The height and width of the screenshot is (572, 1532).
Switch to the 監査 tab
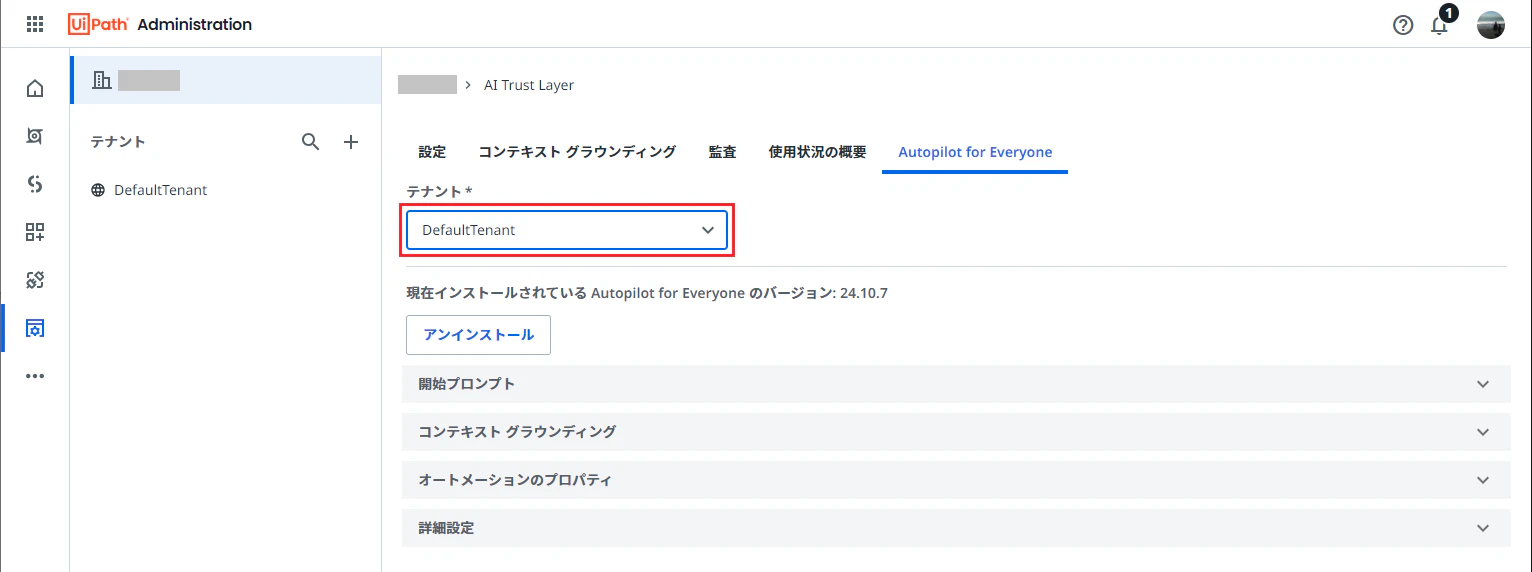[722, 152]
